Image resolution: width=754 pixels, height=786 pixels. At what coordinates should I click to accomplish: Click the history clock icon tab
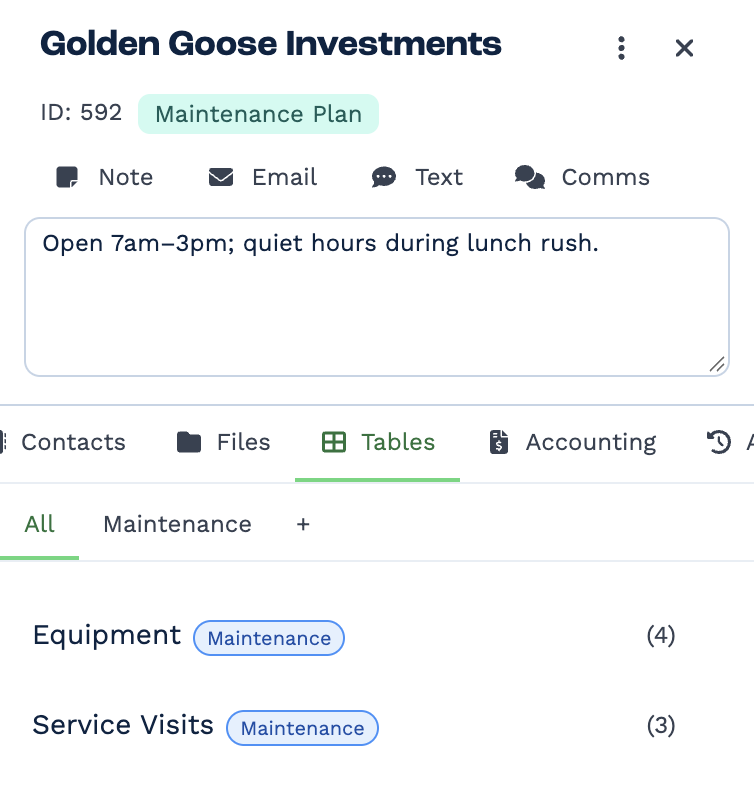719,443
